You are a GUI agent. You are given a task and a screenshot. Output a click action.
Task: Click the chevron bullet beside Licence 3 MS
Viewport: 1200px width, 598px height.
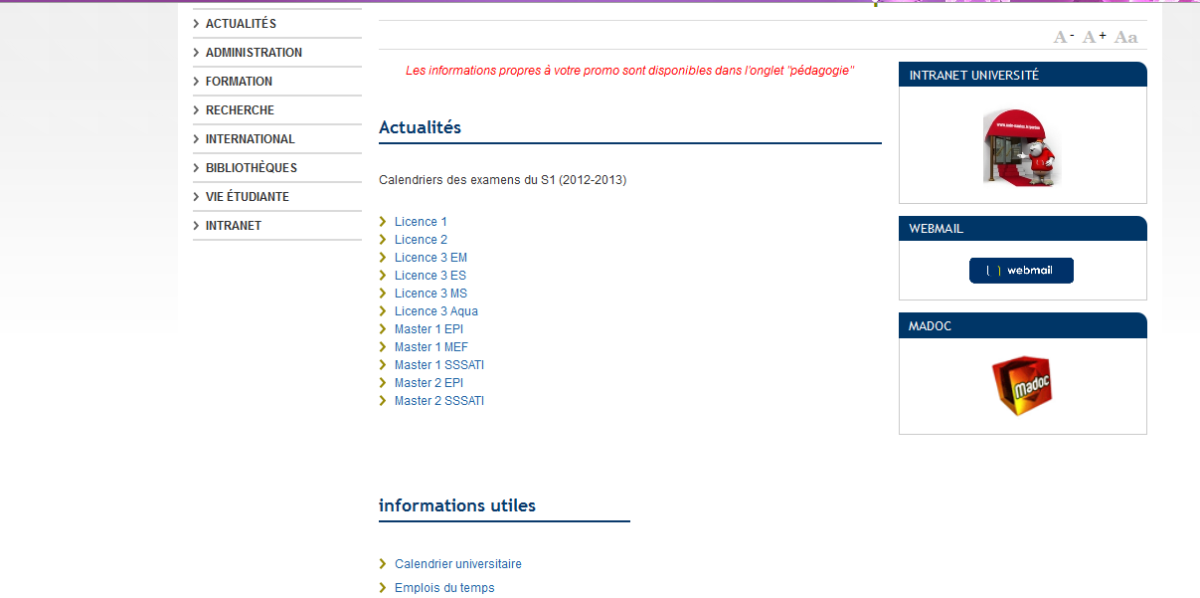point(383,294)
